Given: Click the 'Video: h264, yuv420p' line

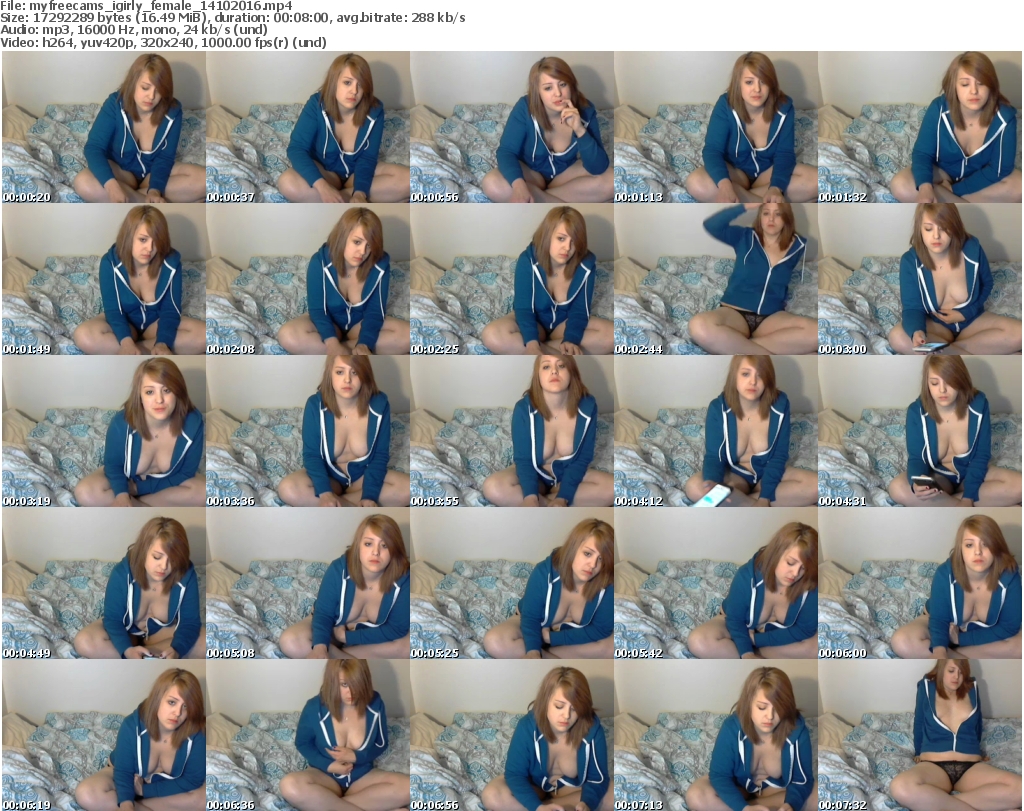Looking at the screenshot, I should tap(163, 42).
